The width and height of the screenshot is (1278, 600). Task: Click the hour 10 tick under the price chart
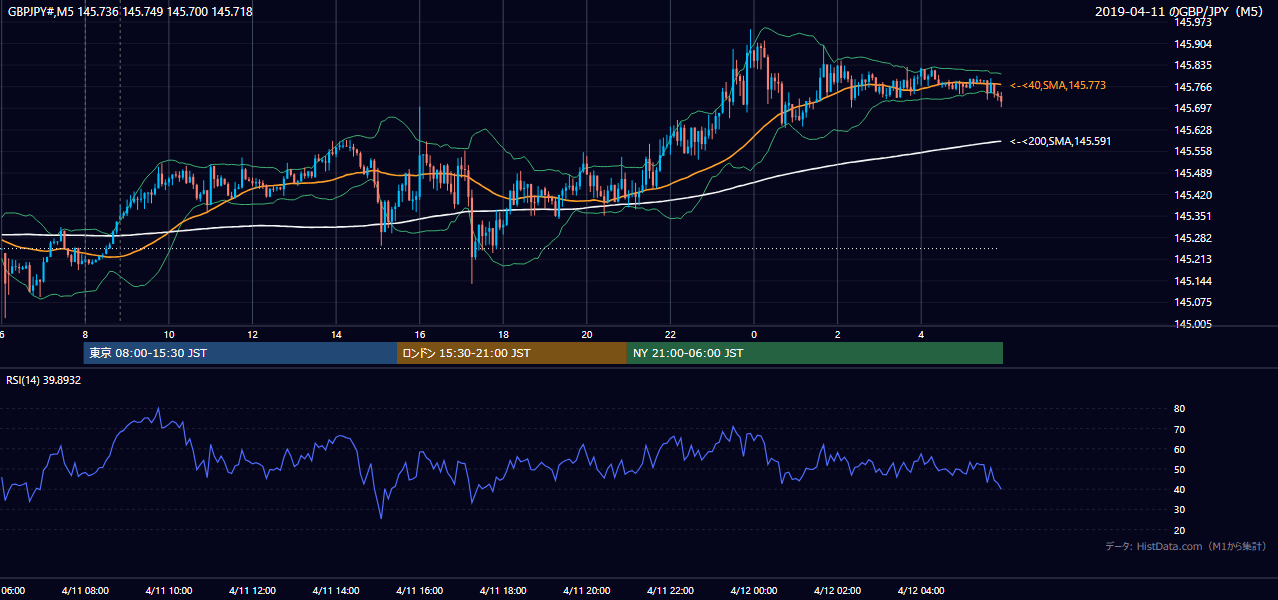click(x=169, y=335)
